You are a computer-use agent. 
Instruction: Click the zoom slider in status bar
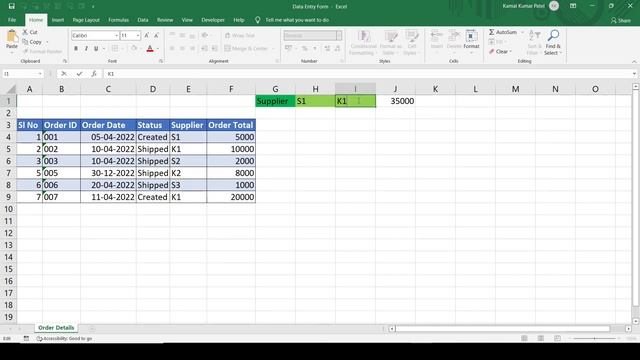595,338
